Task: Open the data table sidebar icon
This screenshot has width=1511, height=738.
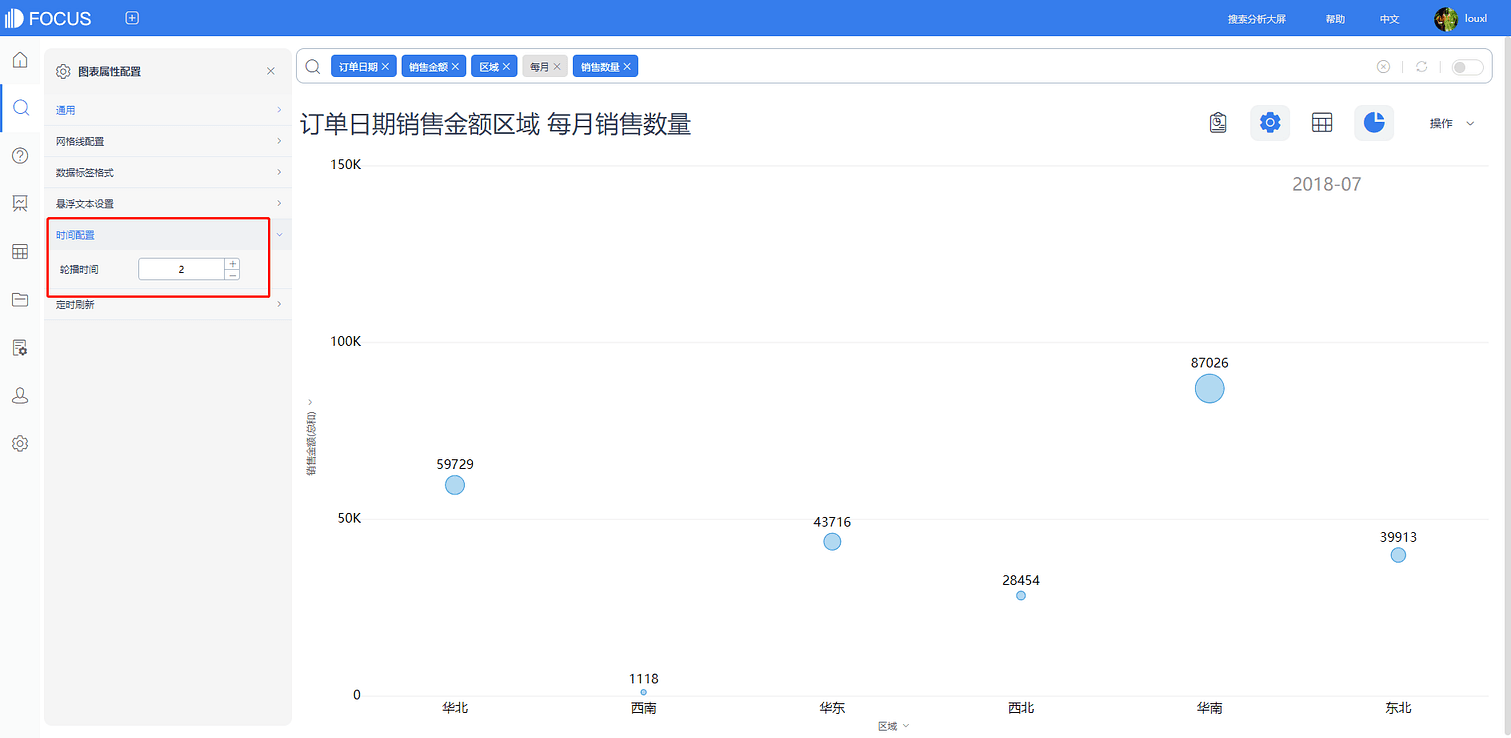Action: [19, 251]
